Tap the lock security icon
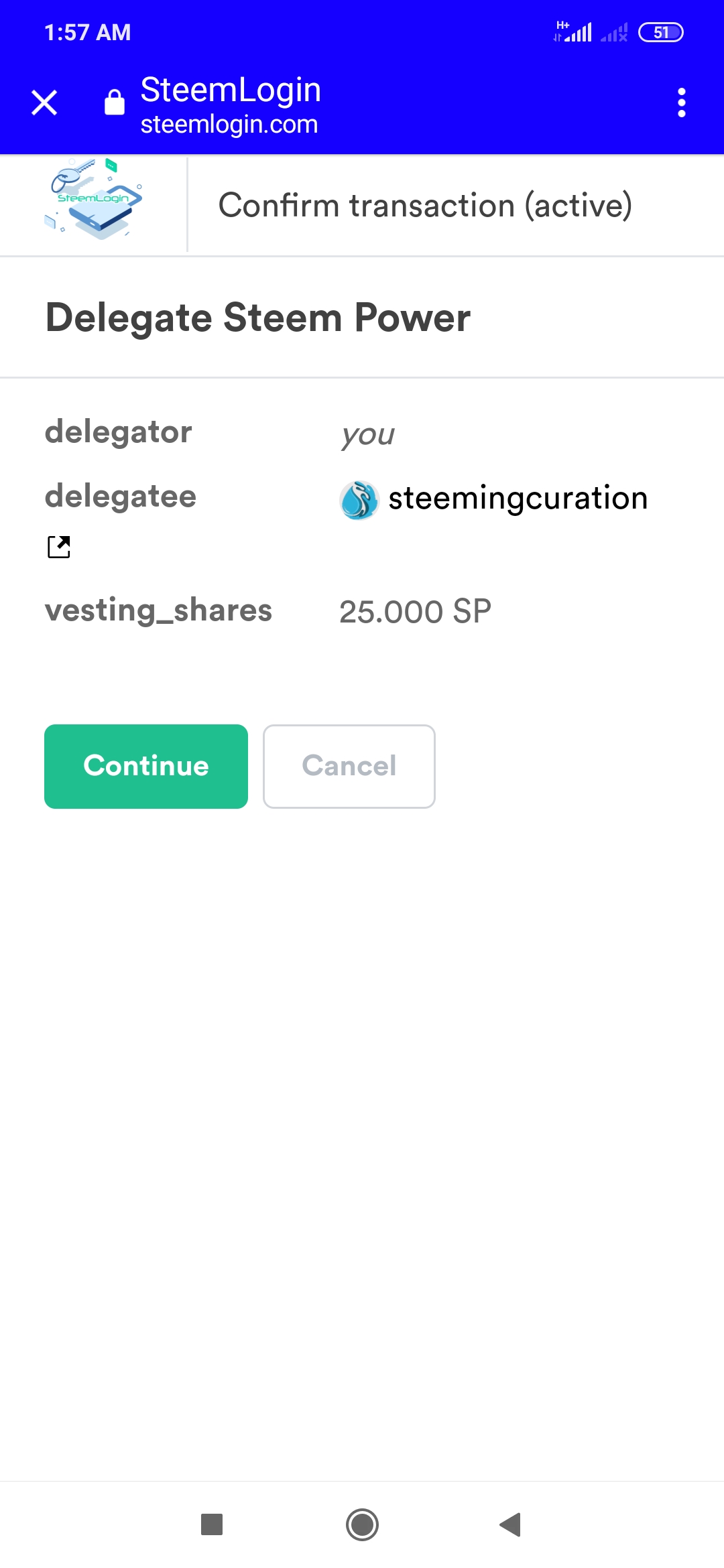This screenshot has height=1568, width=724. click(115, 103)
